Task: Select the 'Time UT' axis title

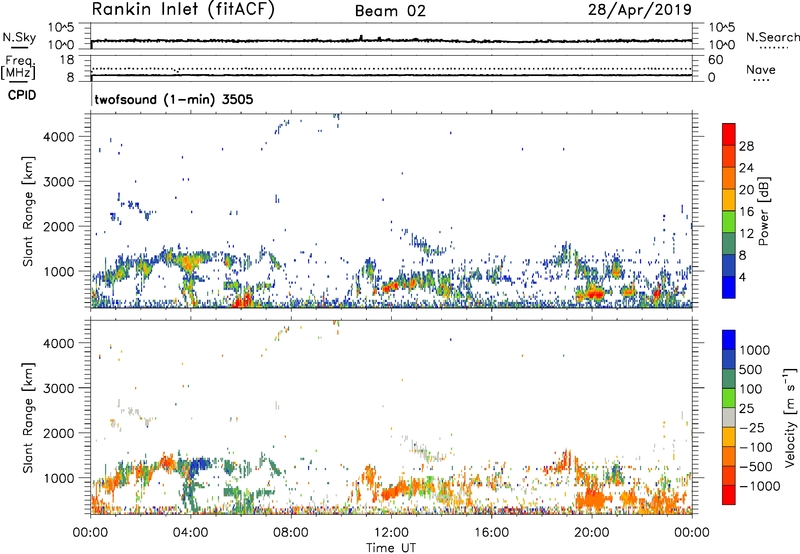Action: tap(391, 548)
